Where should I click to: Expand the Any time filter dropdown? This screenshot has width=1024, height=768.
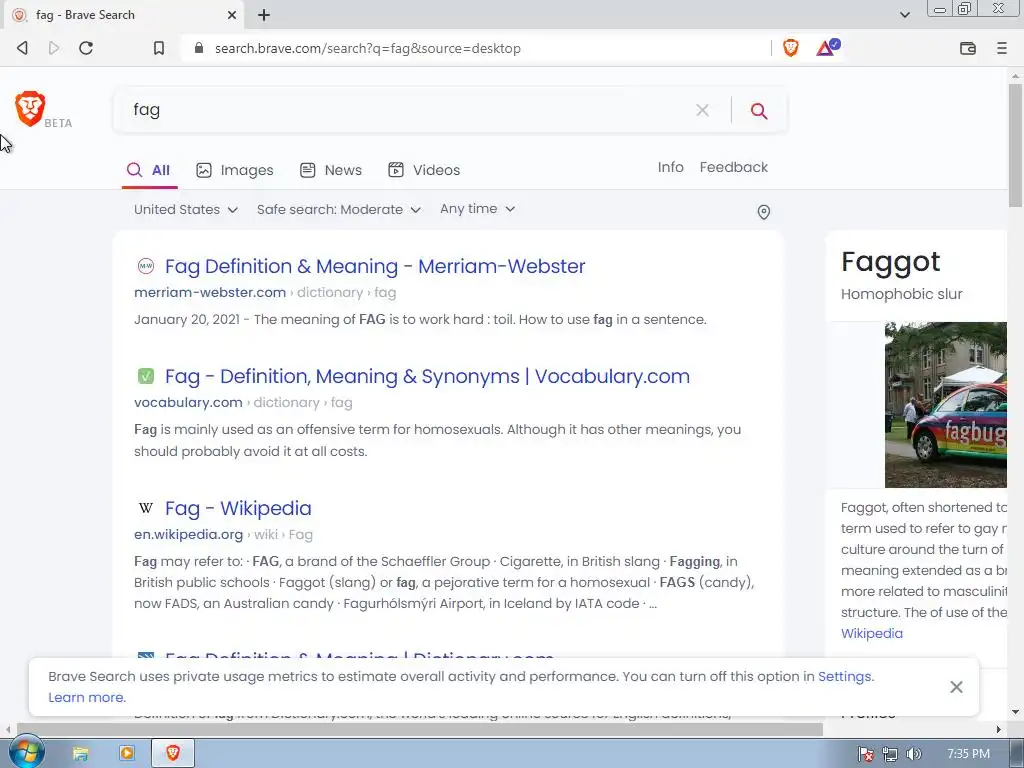(x=477, y=208)
